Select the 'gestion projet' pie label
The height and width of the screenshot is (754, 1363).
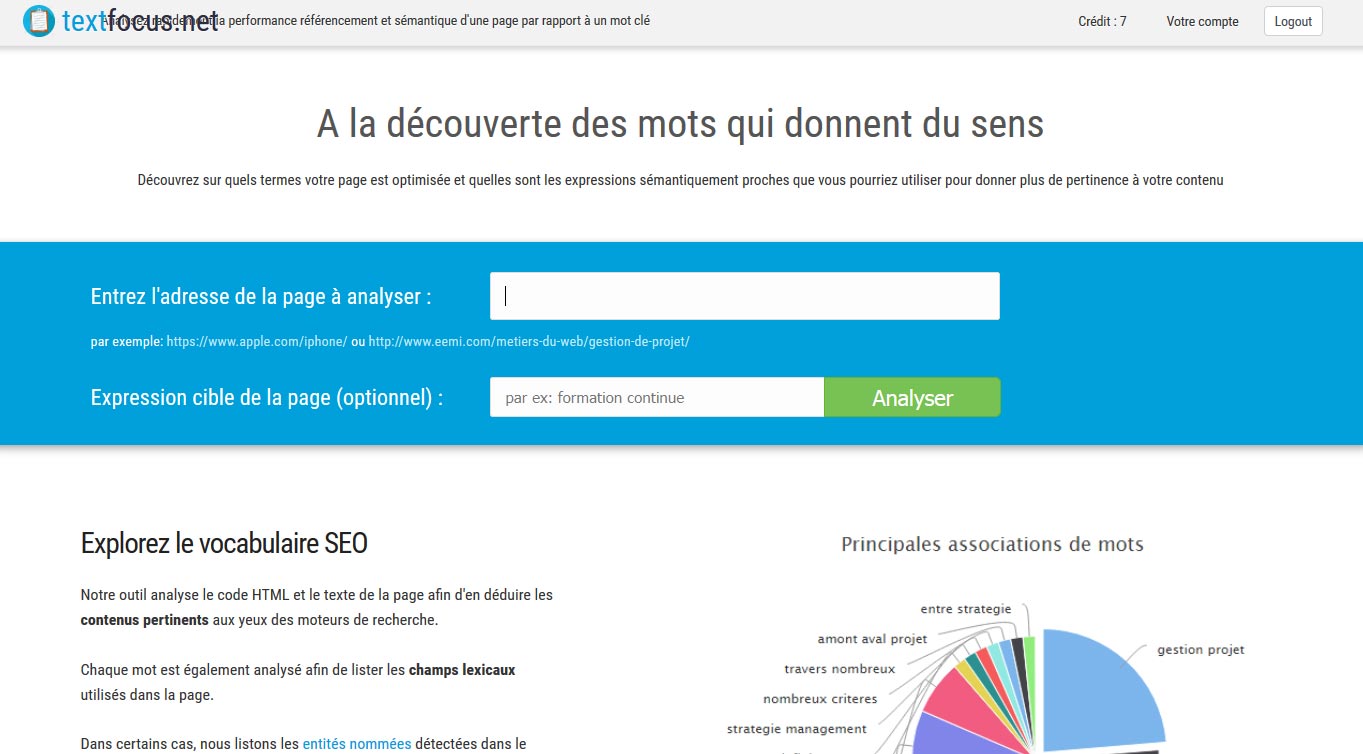tap(1200, 650)
